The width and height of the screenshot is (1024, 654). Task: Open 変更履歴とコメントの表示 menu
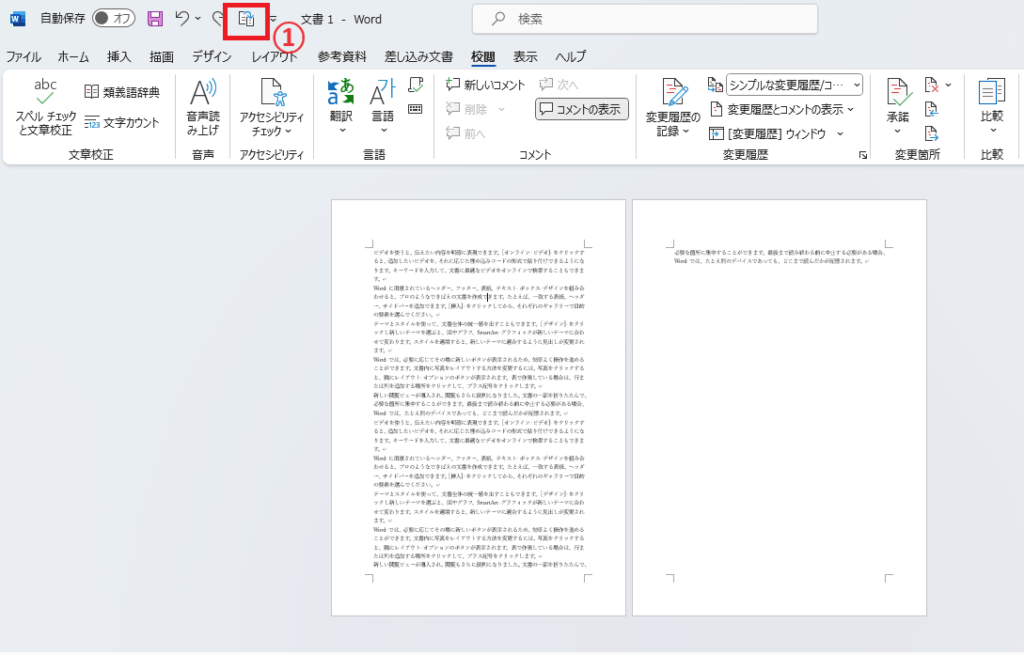click(782, 109)
